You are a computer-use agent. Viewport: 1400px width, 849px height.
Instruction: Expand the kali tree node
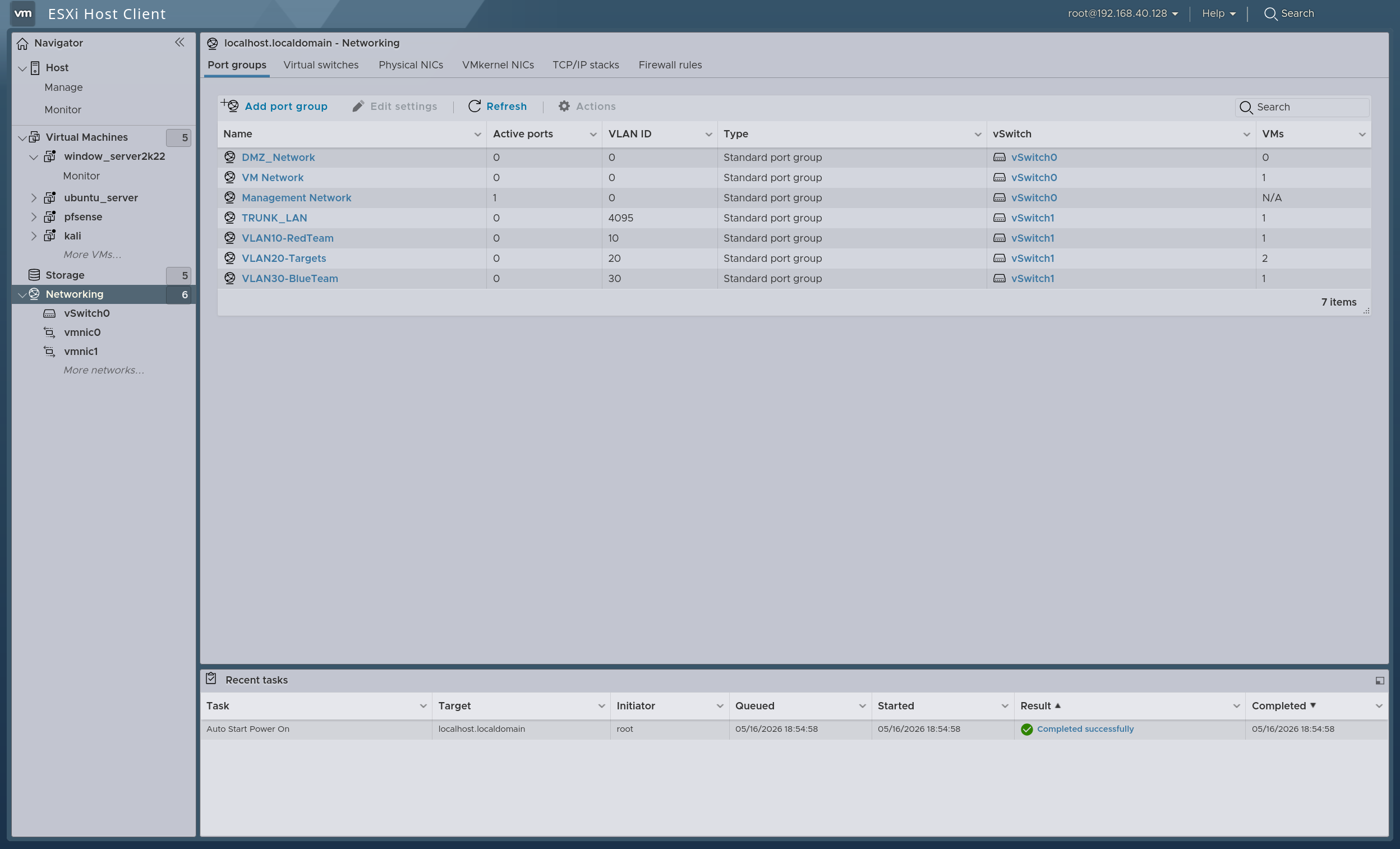point(34,236)
